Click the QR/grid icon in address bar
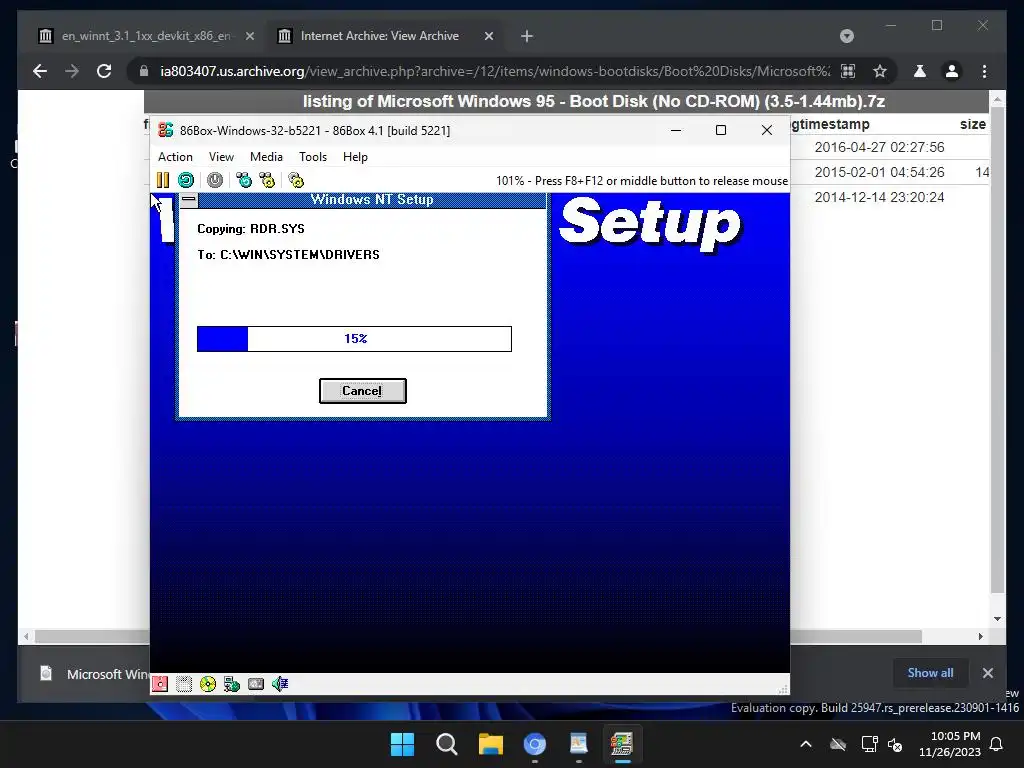This screenshot has height=768, width=1024. 848,71
